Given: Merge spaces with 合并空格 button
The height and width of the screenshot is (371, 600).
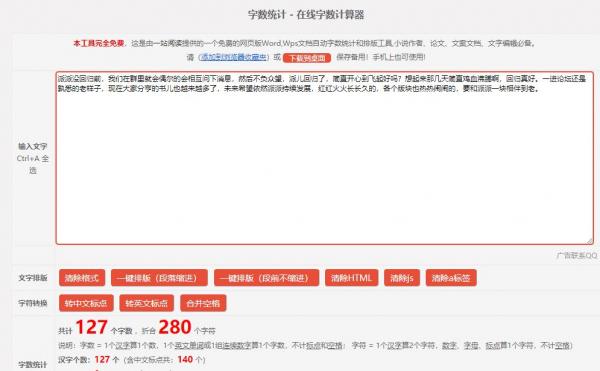Looking at the screenshot, I should tap(203, 303).
